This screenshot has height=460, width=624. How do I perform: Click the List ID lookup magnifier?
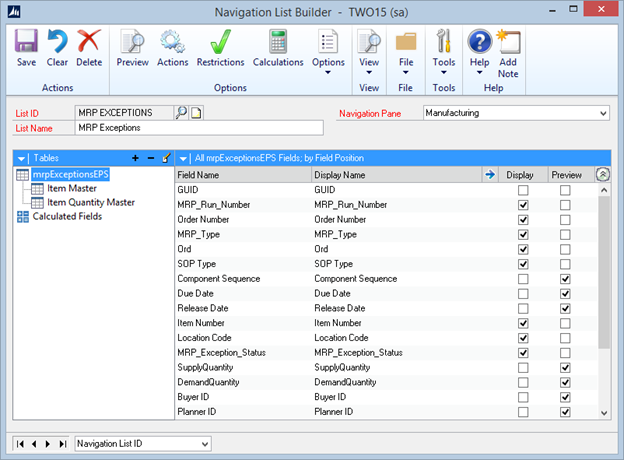click(x=181, y=113)
